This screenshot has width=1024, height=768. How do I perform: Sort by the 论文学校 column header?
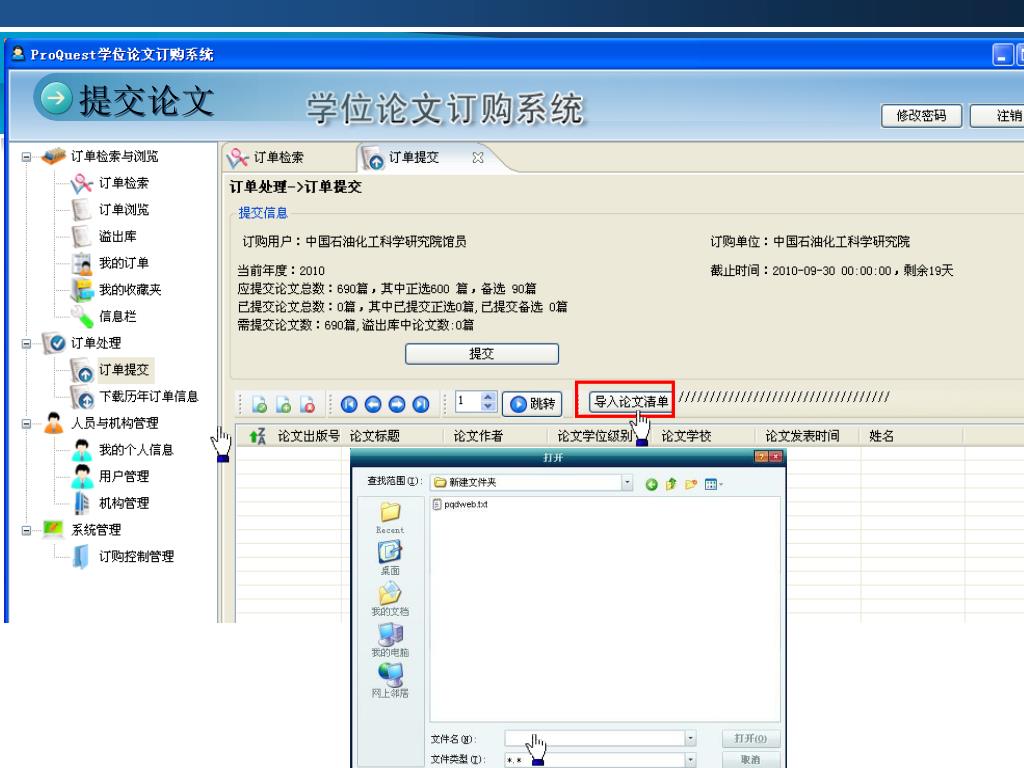tap(686, 436)
